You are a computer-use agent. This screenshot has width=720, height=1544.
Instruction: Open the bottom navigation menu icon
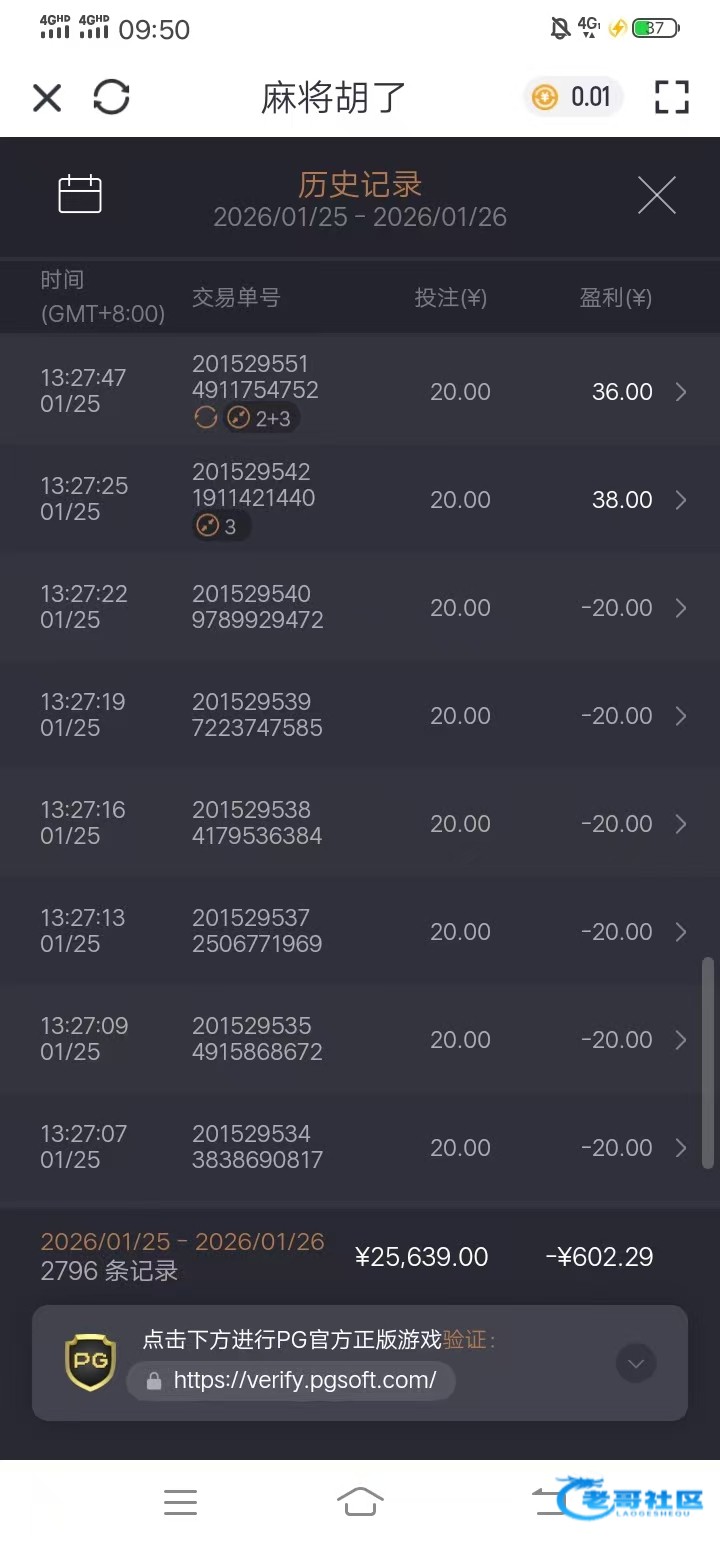pyautogui.click(x=180, y=1501)
